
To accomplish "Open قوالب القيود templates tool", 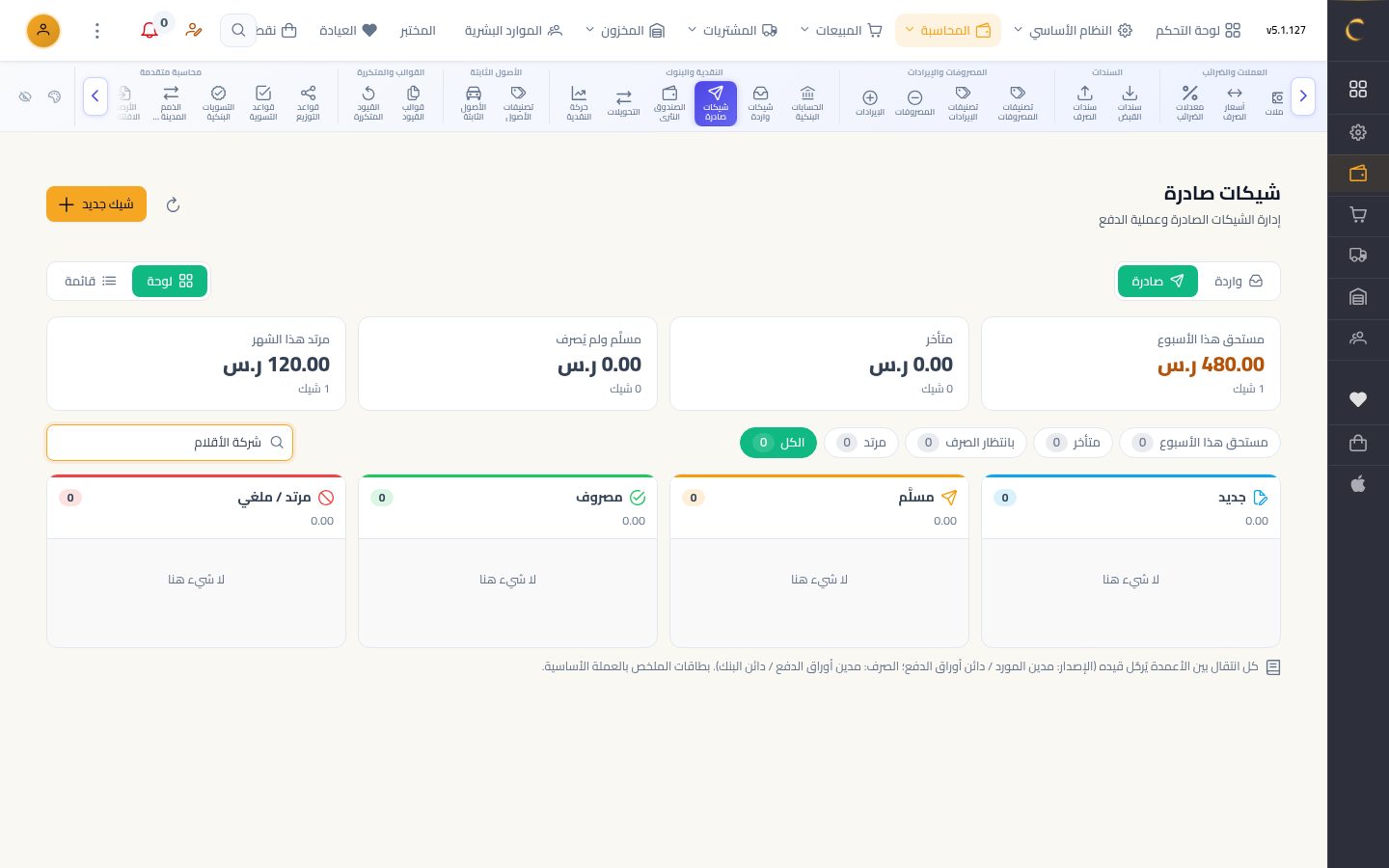I will 413,103.
